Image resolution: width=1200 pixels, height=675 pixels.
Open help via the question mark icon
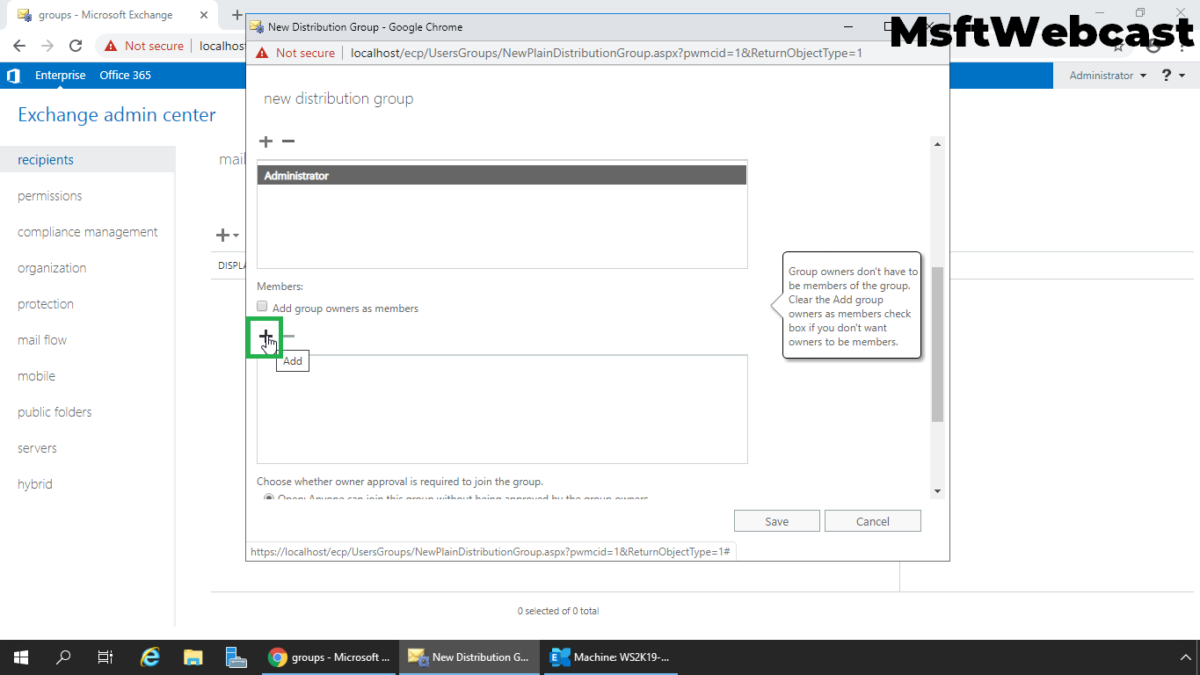click(1167, 75)
